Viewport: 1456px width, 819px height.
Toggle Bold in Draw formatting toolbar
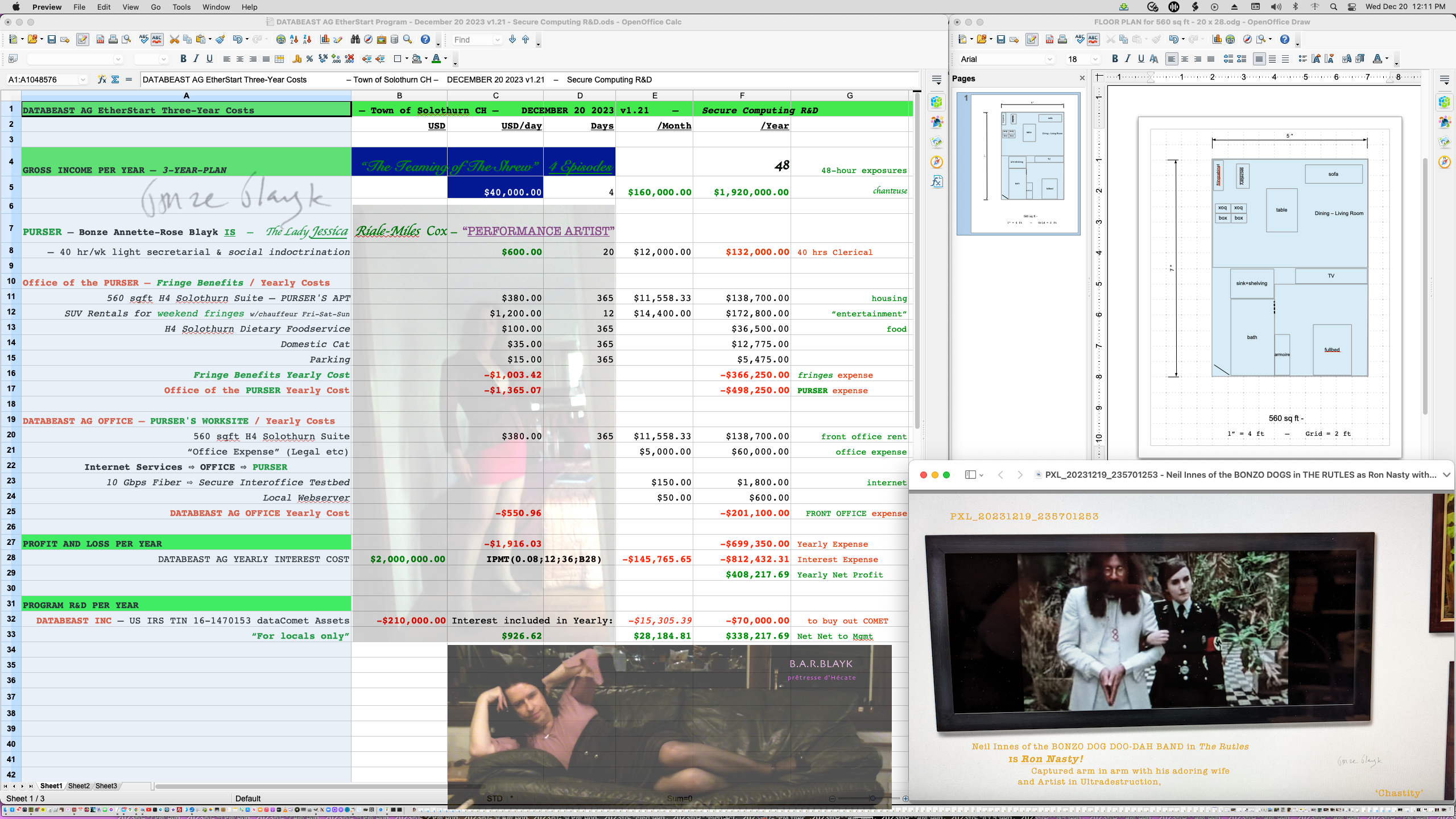[1115, 59]
